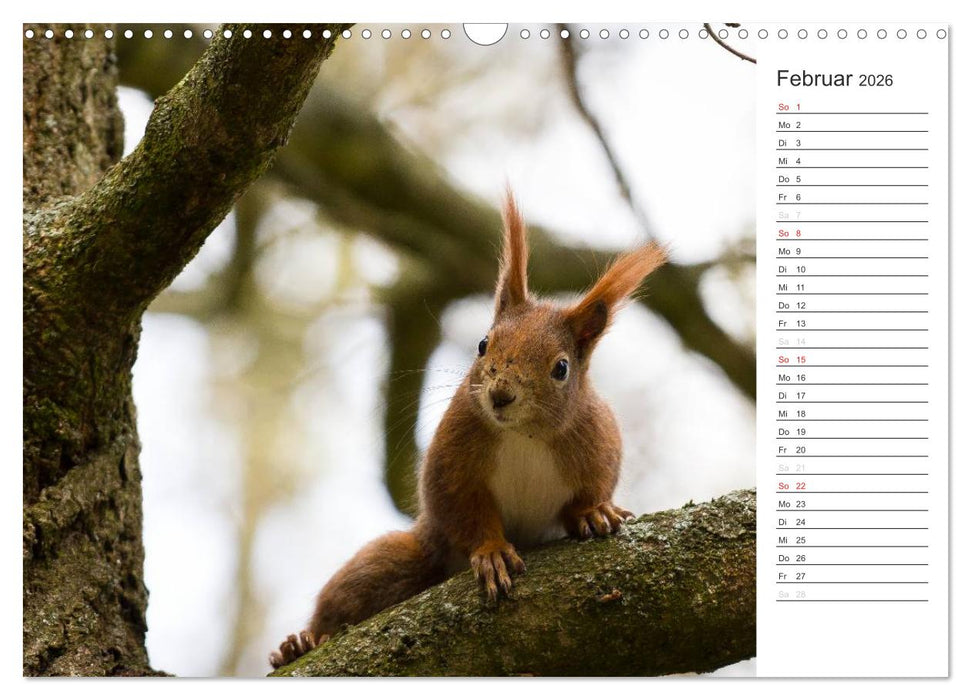Click the year 2026 label
Screen dimensions: 971x700
tap(876, 81)
